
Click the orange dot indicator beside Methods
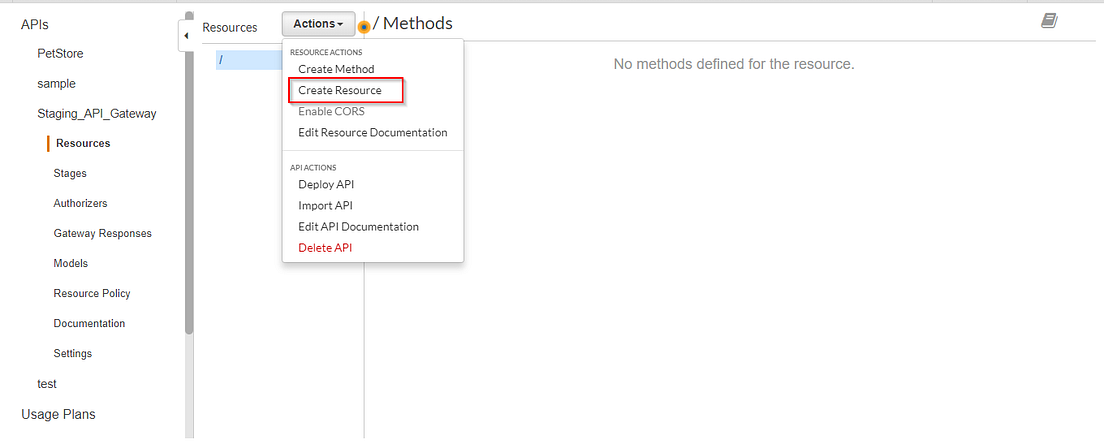click(364, 27)
